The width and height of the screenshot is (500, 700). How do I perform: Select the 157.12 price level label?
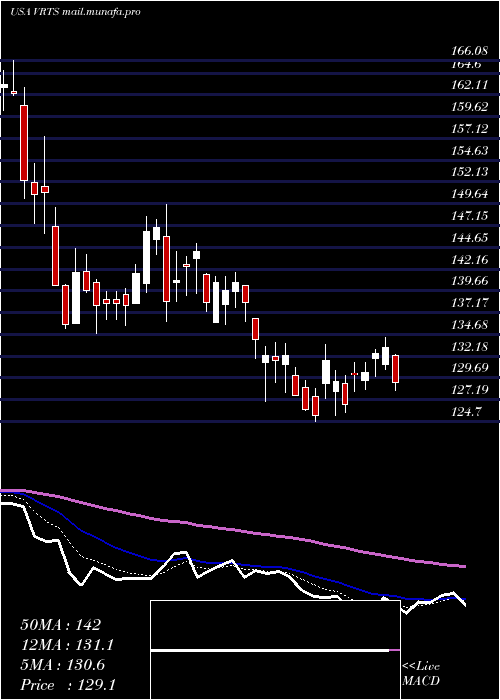pyautogui.click(x=469, y=129)
